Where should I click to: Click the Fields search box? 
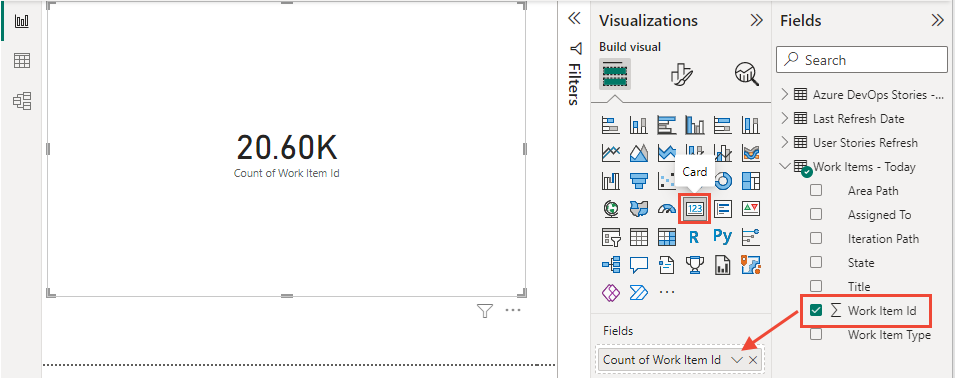point(862,60)
